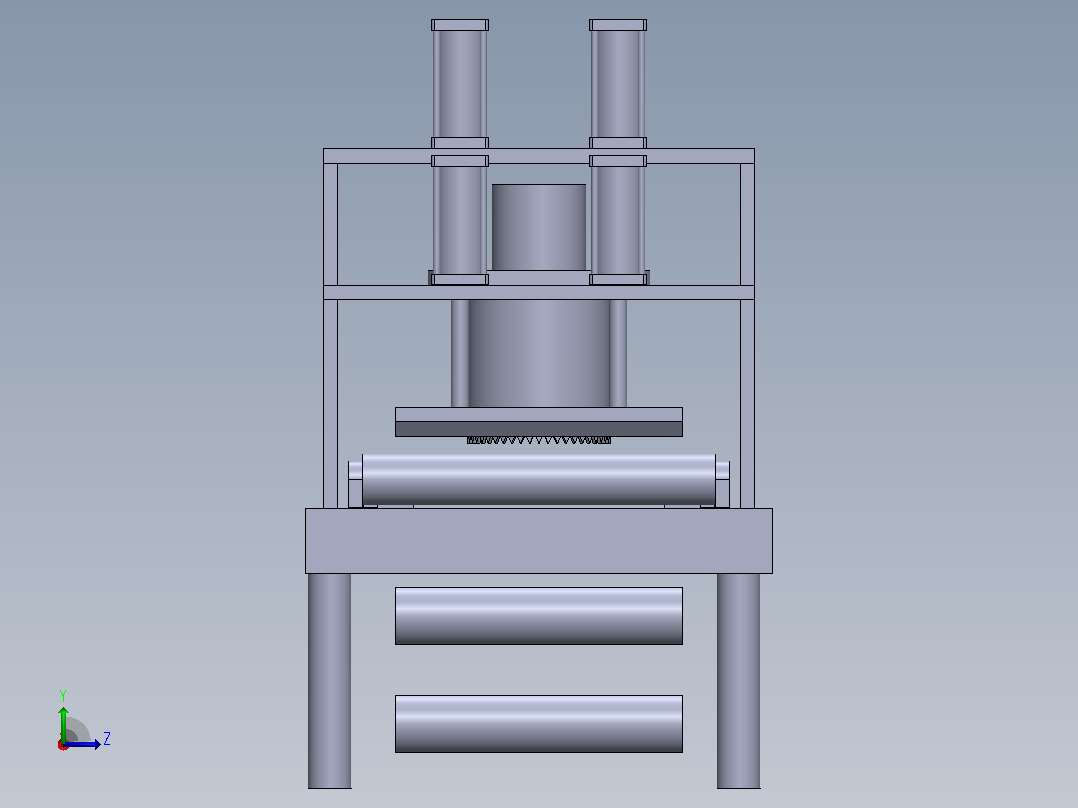Click the wide table base block
Viewport: 1078px width, 808px height.
point(539,541)
